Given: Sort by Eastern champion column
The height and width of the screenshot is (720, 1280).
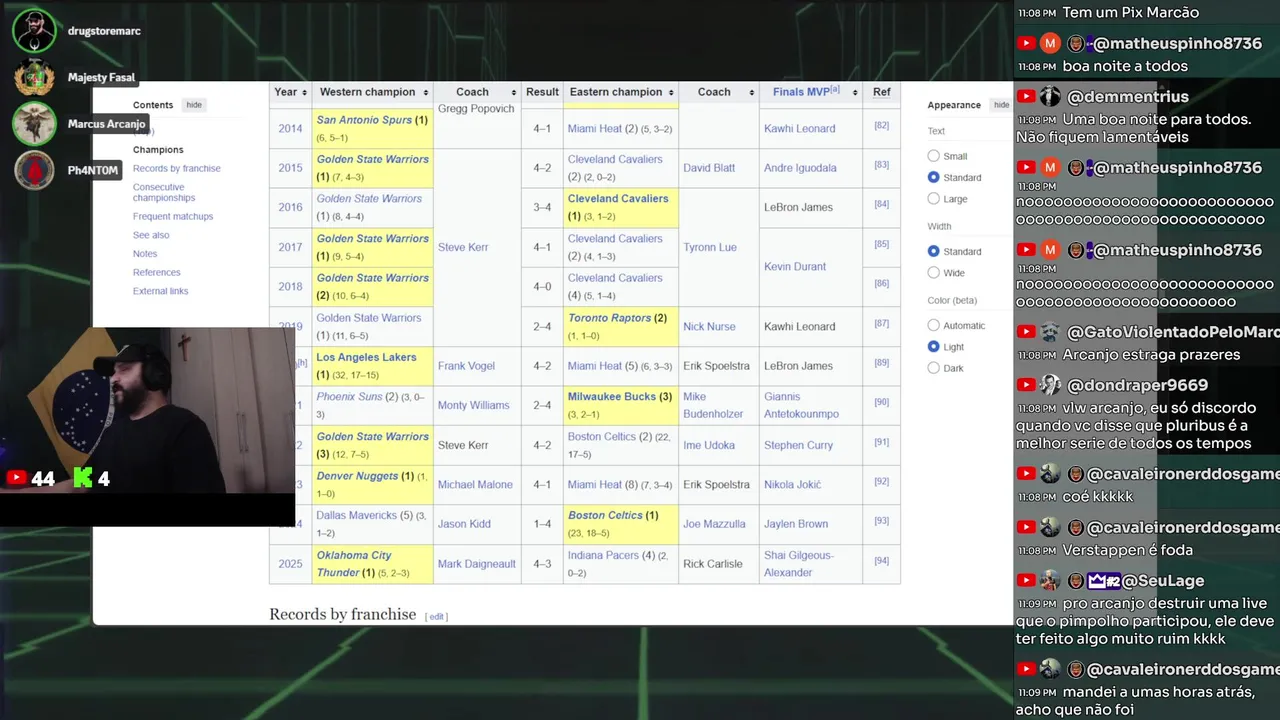Looking at the screenshot, I should click(x=621, y=92).
